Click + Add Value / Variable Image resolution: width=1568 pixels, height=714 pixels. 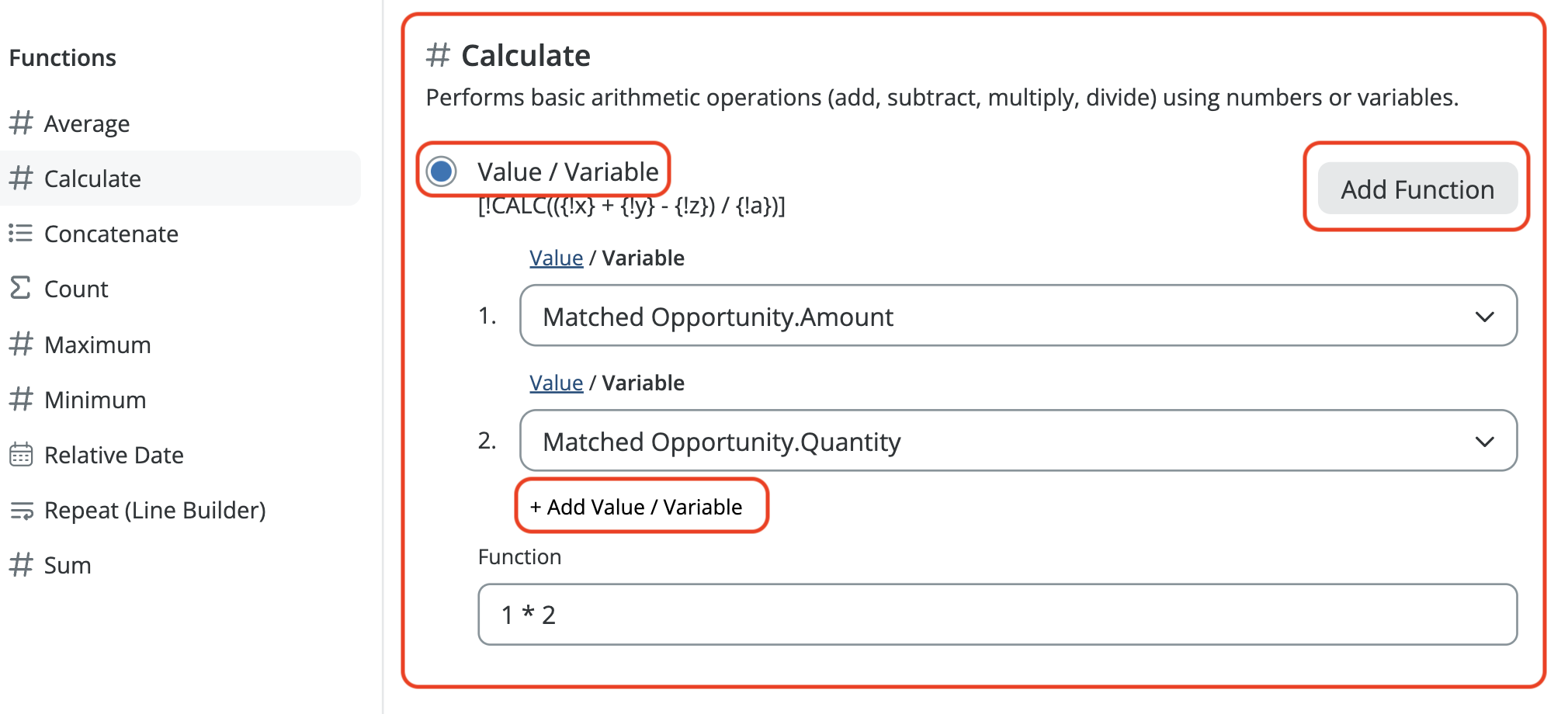click(x=637, y=507)
